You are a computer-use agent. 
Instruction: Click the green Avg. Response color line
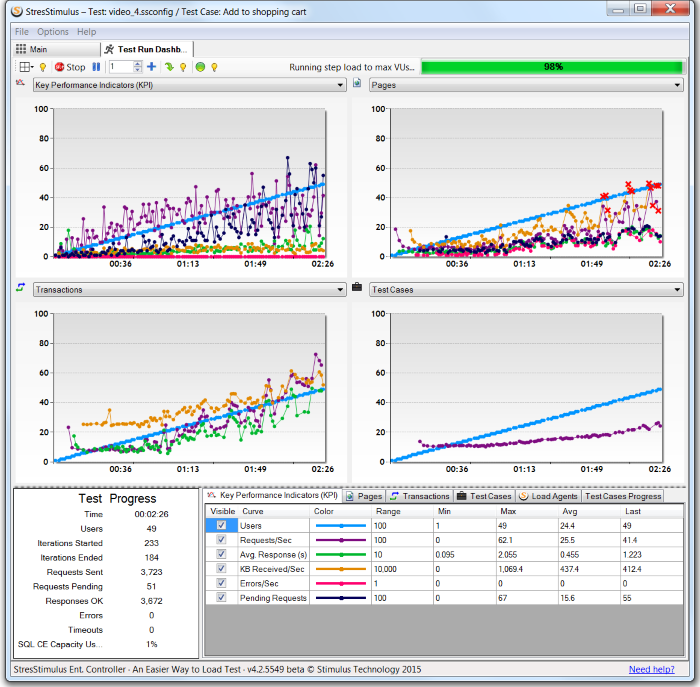[x=341, y=554]
